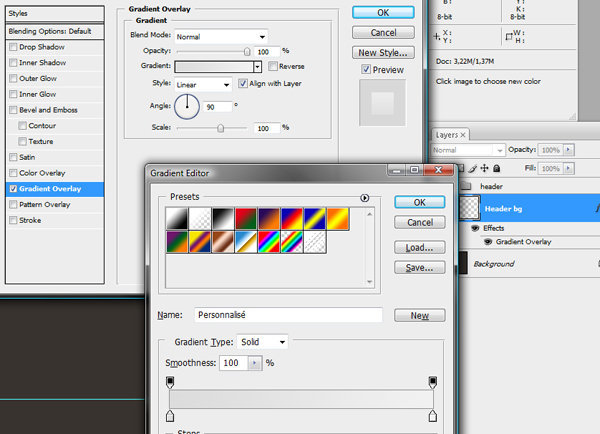
Task: Click the Opacity slider handle in Gradient Overlay
Action: click(x=247, y=51)
